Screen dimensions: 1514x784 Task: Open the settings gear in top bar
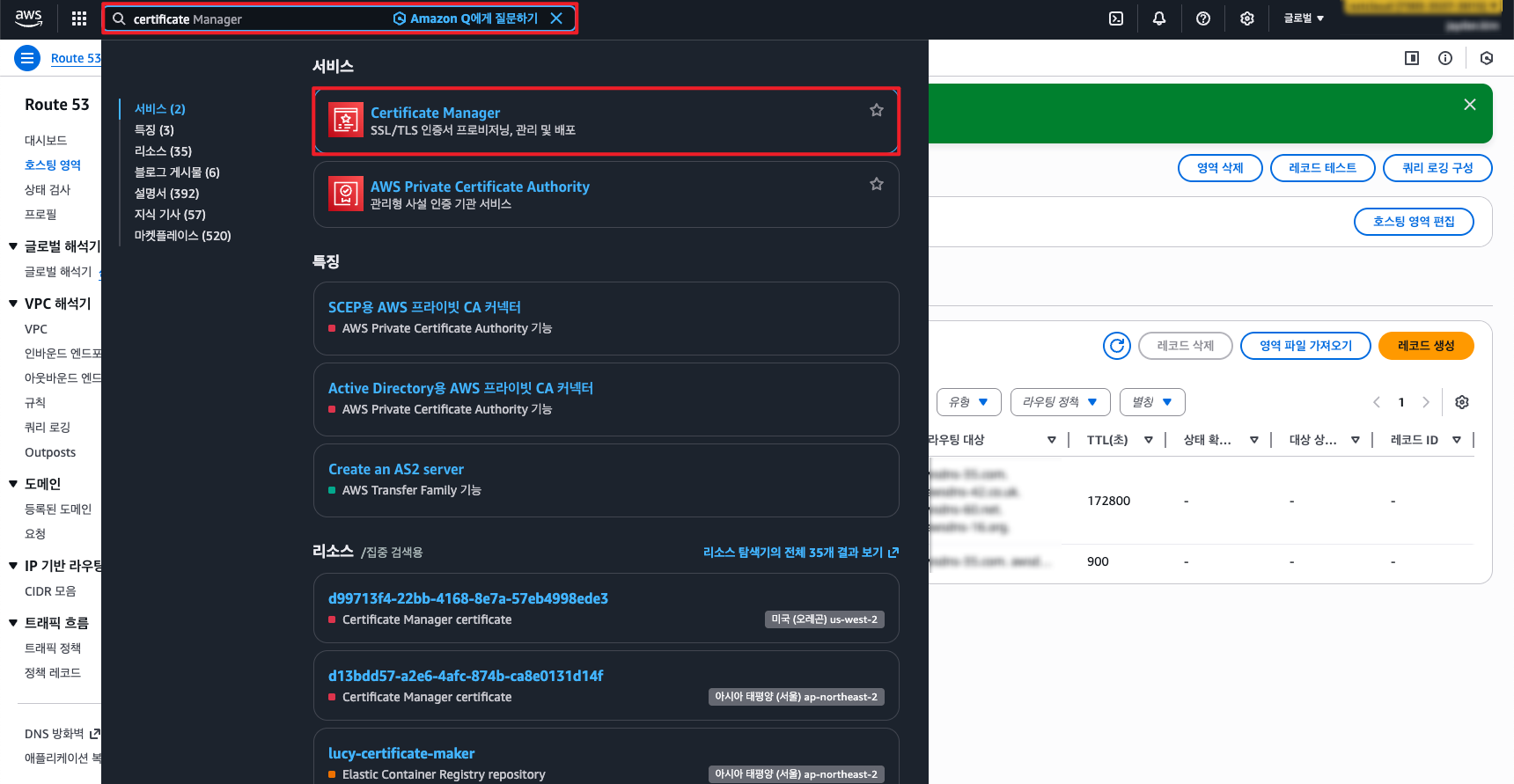pyautogui.click(x=1247, y=18)
